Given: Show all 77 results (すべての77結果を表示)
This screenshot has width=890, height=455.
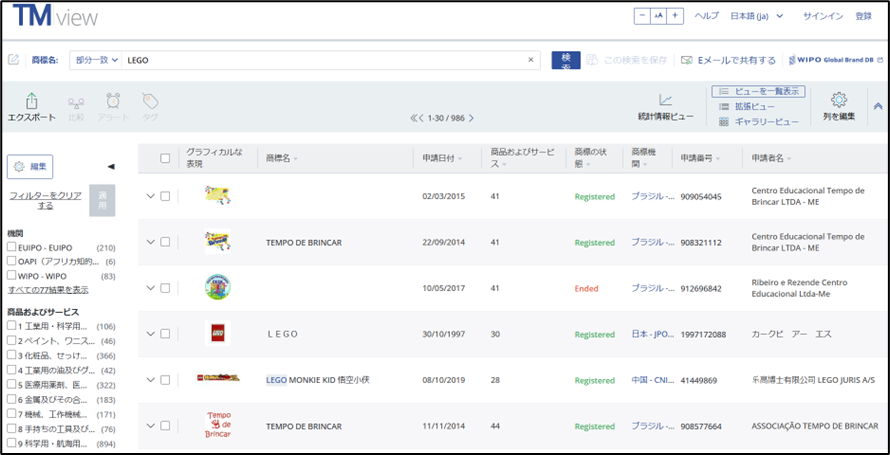Looking at the screenshot, I should pyautogui.click(x=48, y=290).
